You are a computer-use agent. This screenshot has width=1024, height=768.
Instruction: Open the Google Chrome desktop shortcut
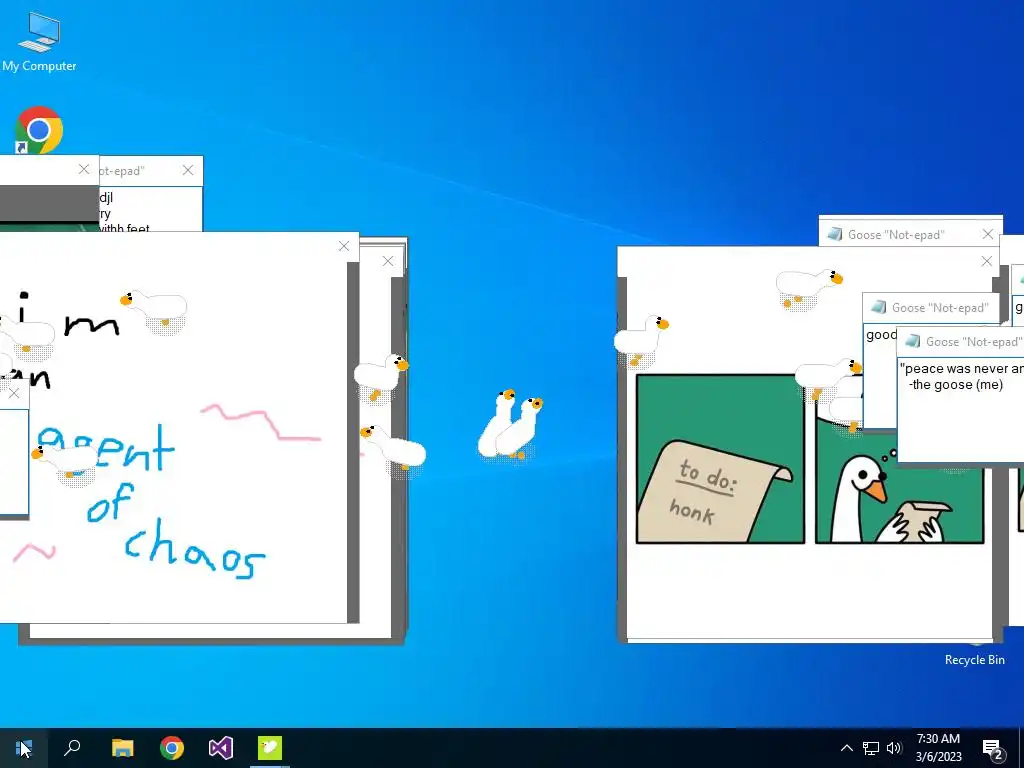point(39,129)
